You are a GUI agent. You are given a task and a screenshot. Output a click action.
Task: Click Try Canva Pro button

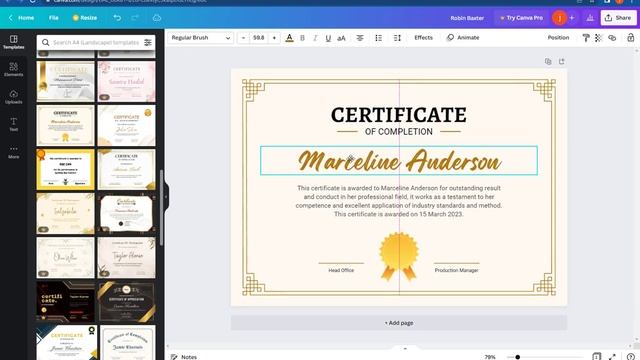[x=521, y=18]
